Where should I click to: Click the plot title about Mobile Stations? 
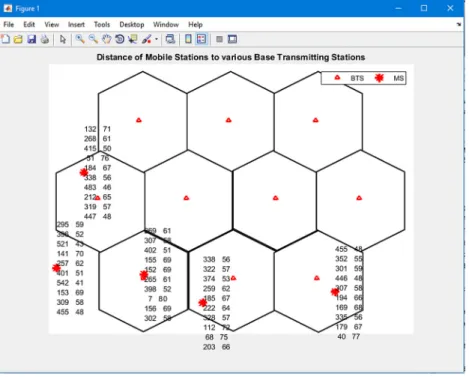231,57
